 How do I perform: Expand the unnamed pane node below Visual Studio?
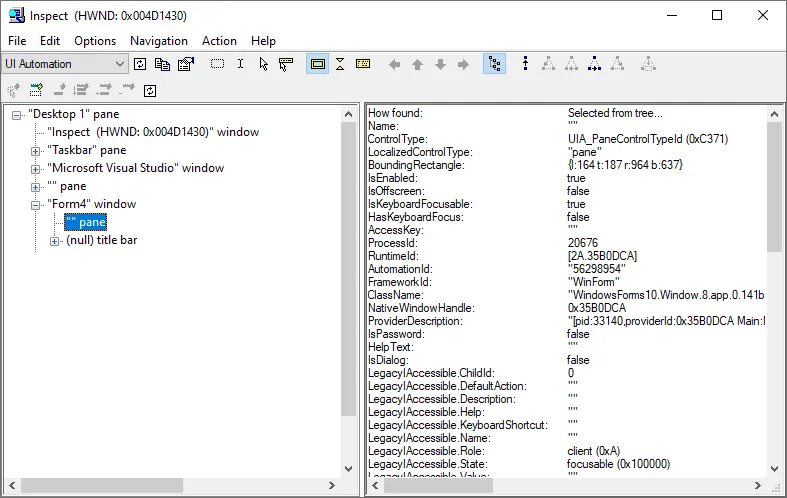(x=35, y=187)
